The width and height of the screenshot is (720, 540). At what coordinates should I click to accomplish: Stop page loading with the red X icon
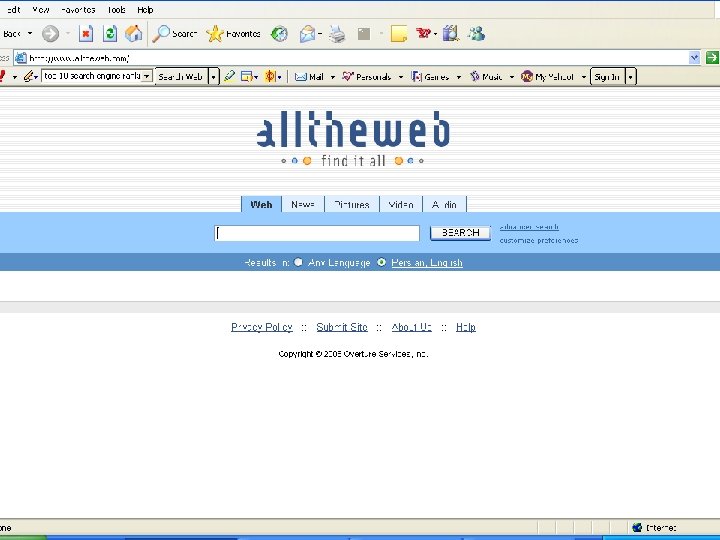click(86, 34)
